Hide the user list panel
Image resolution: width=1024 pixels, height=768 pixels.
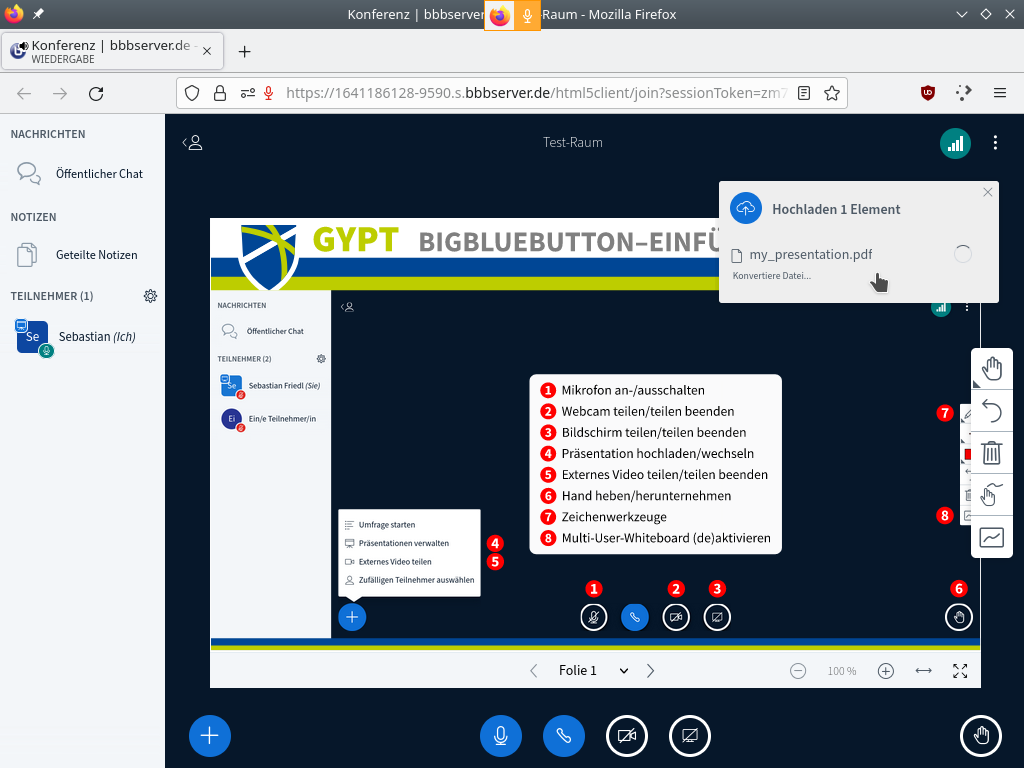tap(192, 143)
